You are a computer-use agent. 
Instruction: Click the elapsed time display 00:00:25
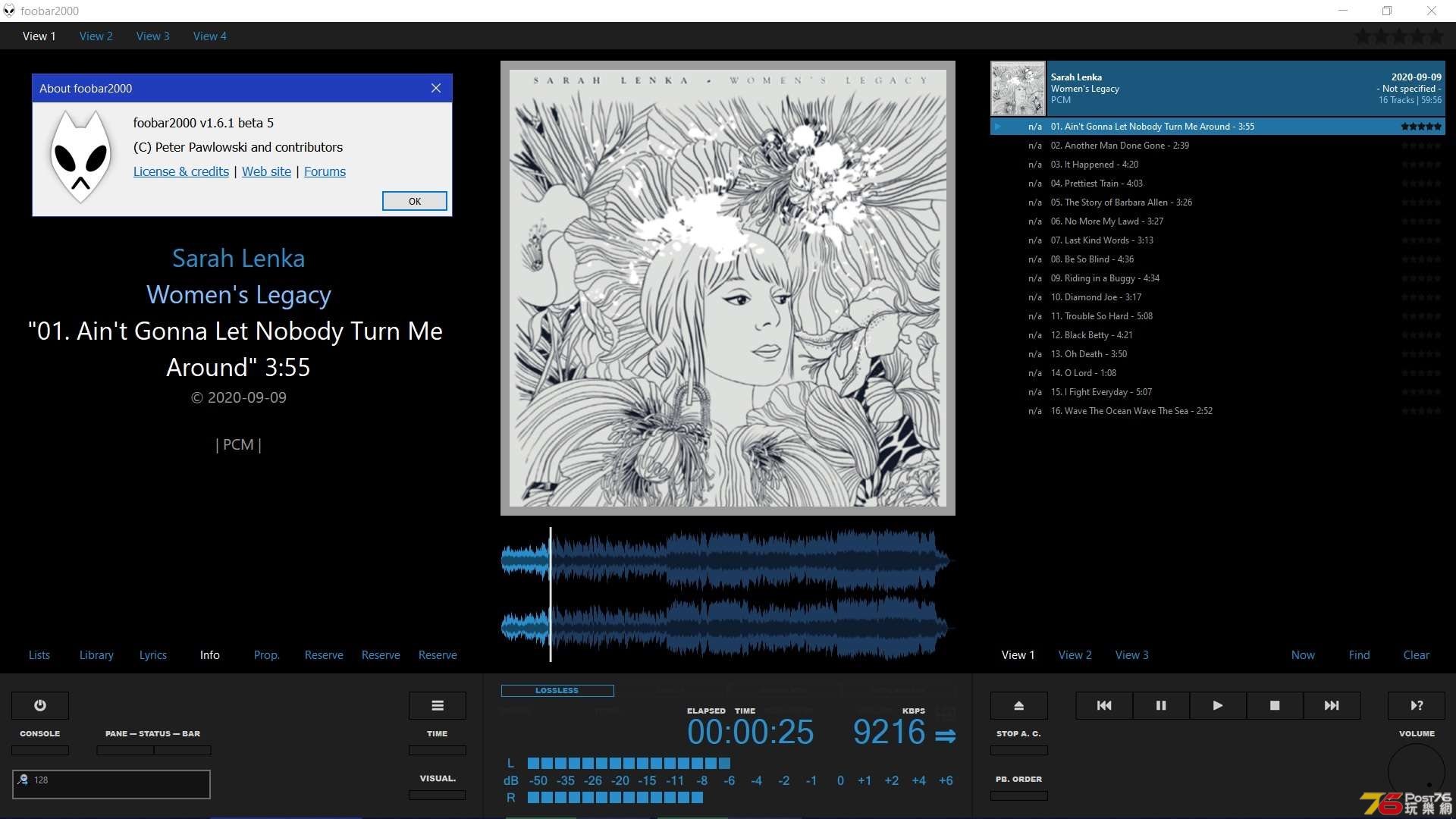tap(750, 733)
